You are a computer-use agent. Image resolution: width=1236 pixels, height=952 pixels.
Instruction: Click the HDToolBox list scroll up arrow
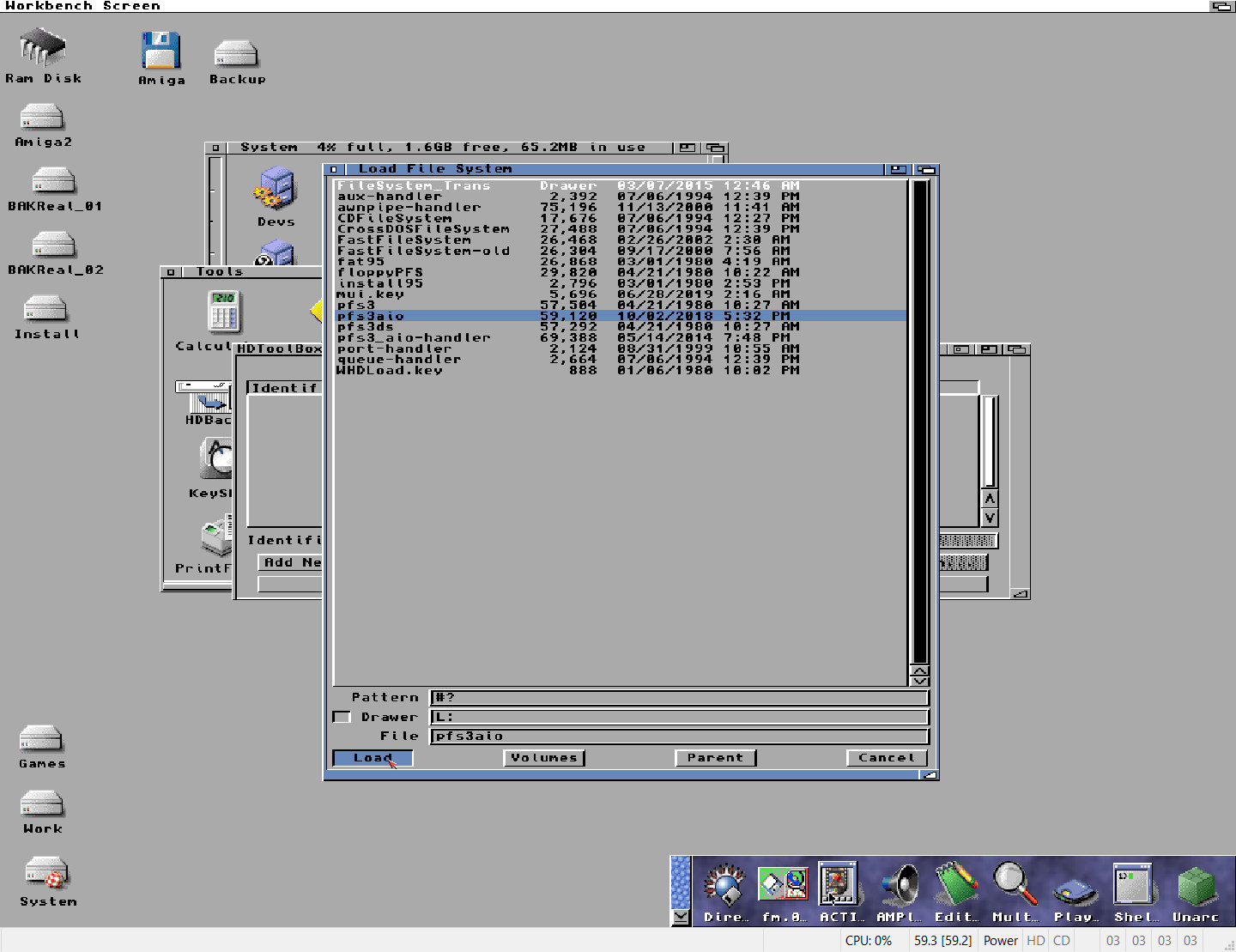coord(990,499)
